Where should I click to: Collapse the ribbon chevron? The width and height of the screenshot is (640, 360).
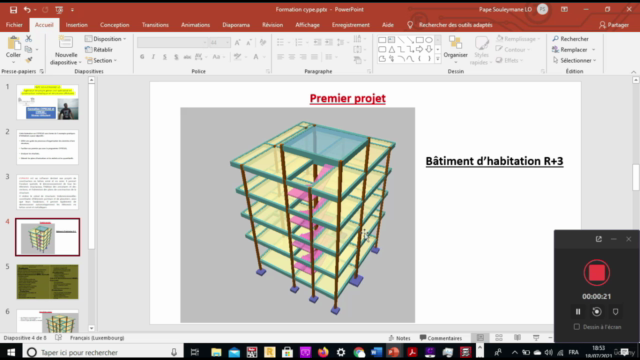(x=633, y=72)
